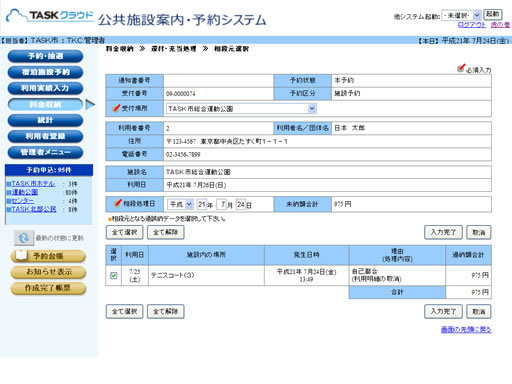Screen dimensions: 512x384
Task: Click the month field showing 7
Action: pos(222,204)
